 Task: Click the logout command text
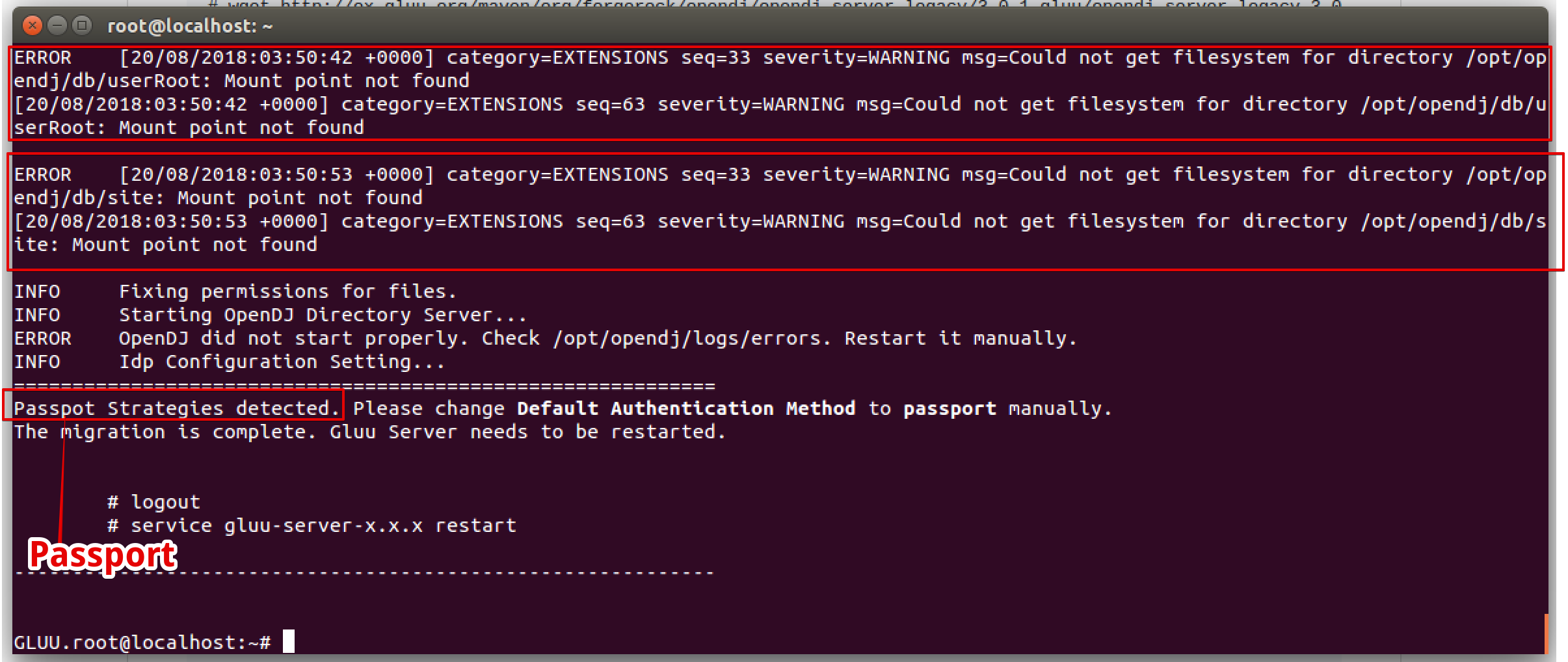tap(154, 501)
